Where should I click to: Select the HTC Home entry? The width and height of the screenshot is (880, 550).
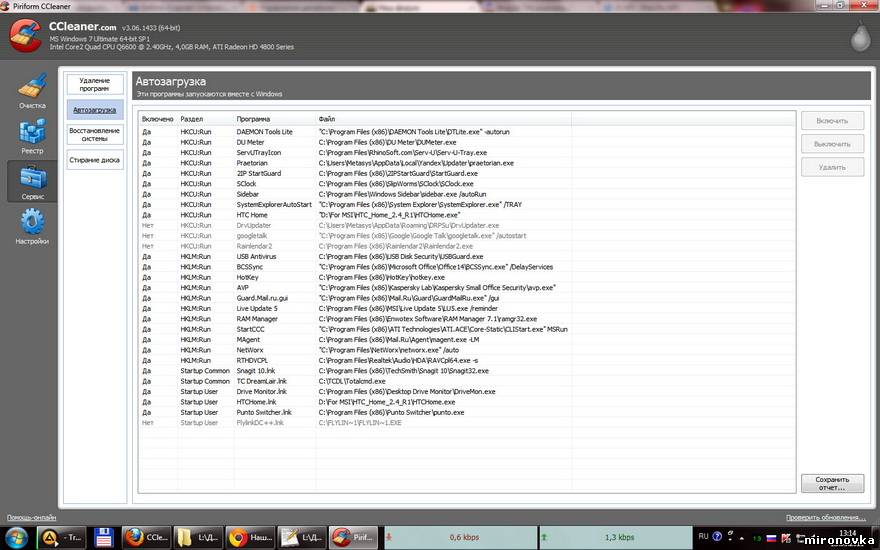coord(466,215)
